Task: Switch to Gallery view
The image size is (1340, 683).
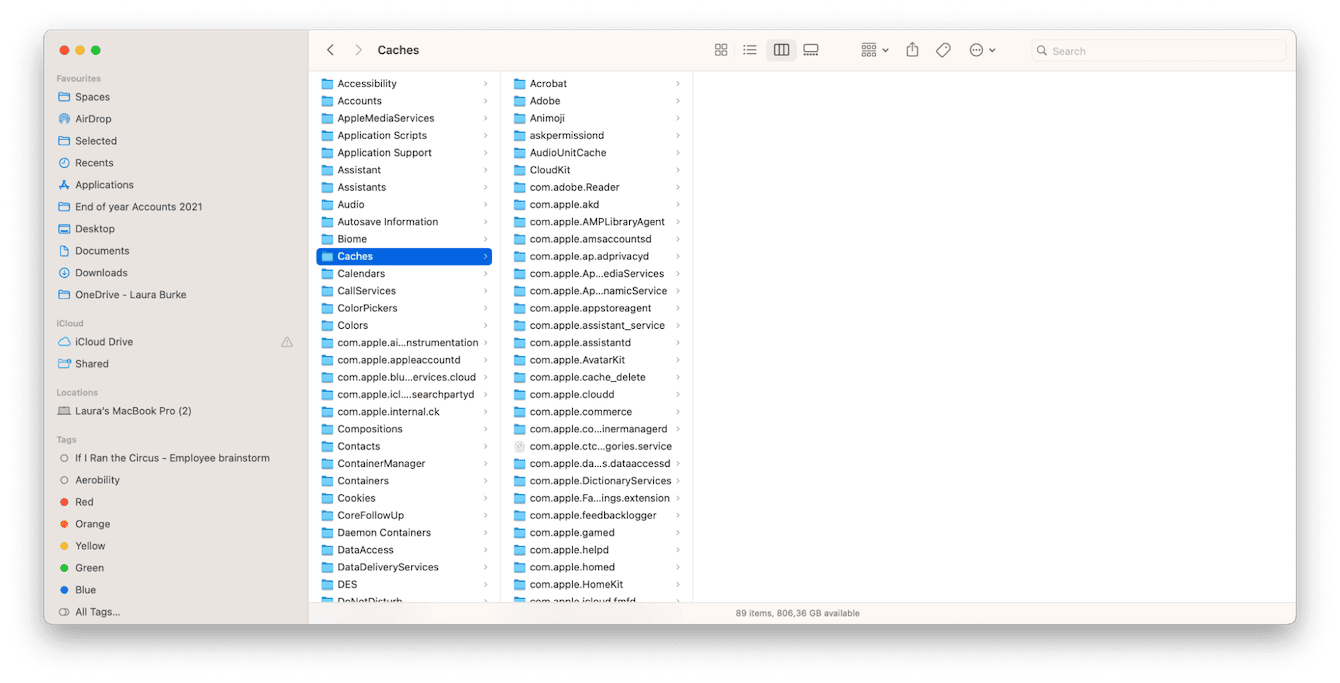Action: 811,49
